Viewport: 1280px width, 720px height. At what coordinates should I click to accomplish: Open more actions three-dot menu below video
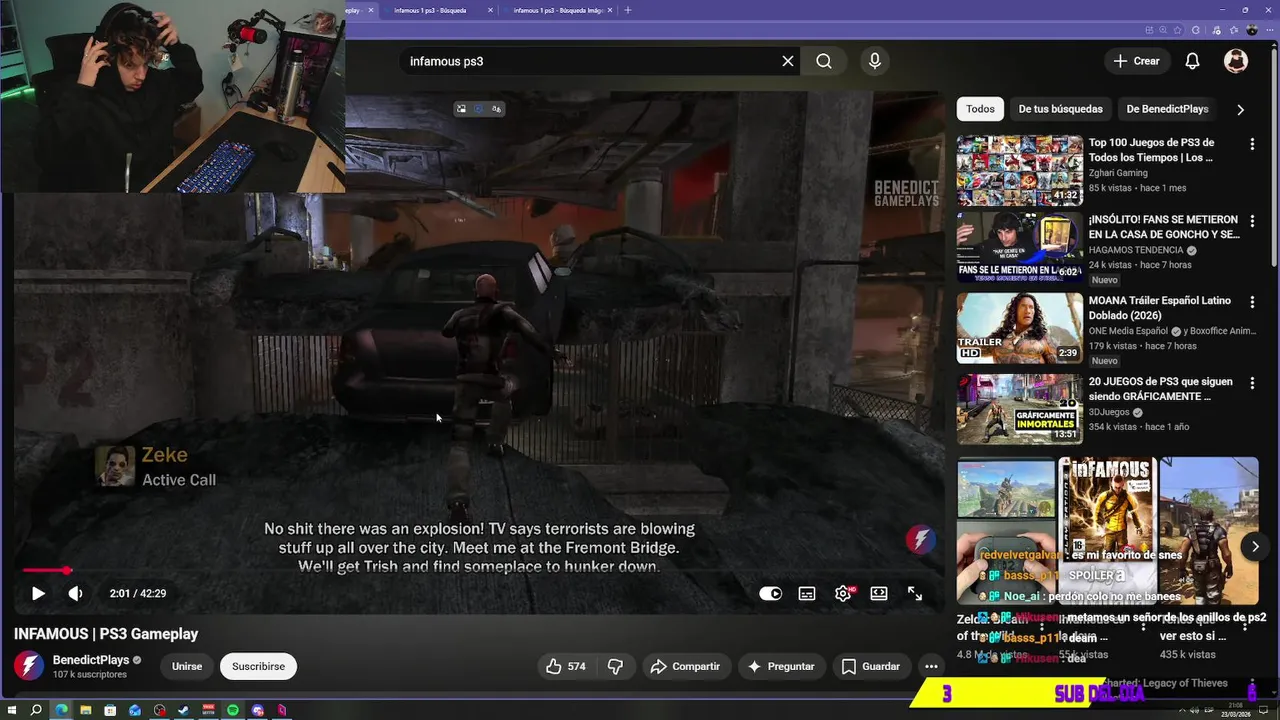(931, 666)
